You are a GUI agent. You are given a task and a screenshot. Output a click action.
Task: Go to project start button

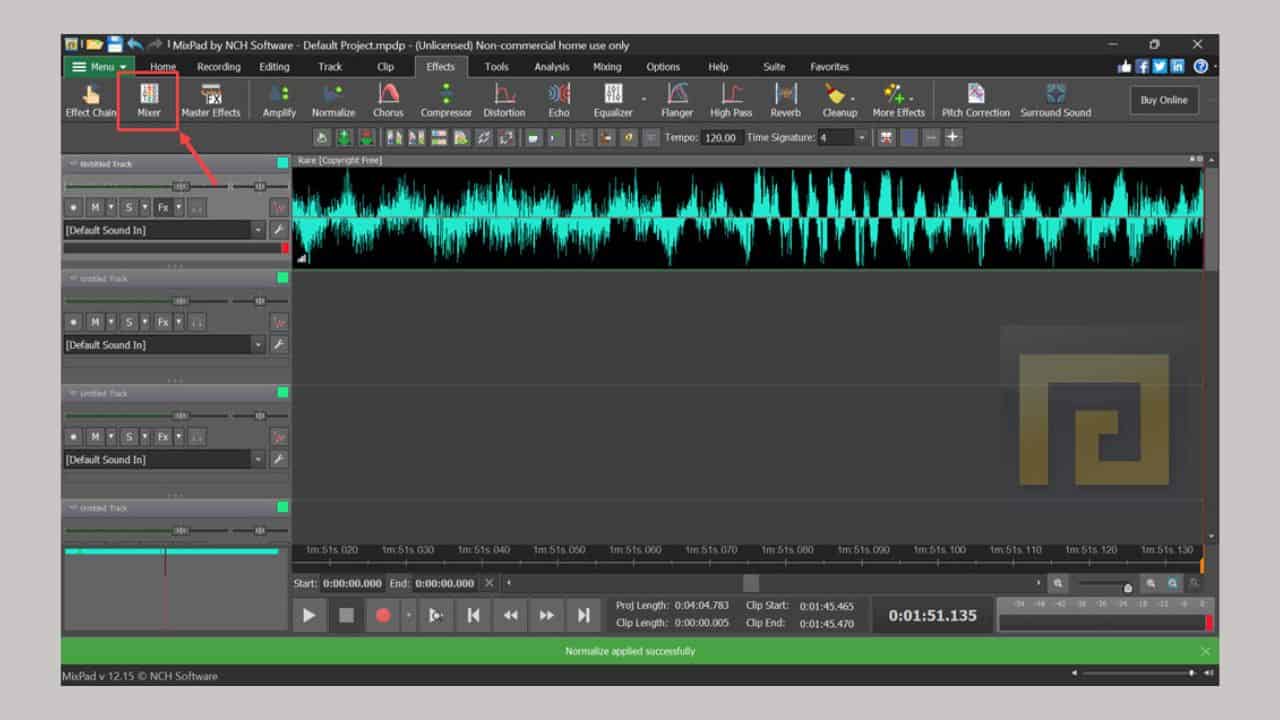point(474,615)
